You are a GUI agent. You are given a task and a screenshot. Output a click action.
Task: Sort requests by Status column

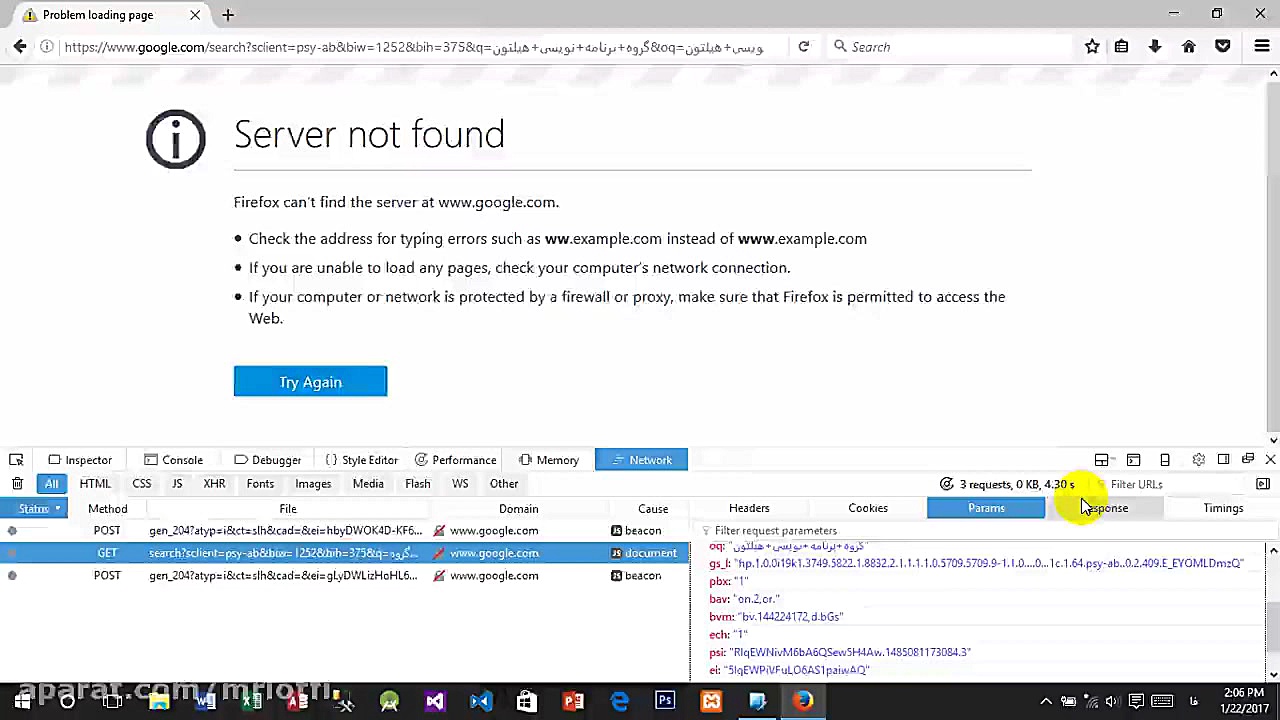tap(34, 509)
